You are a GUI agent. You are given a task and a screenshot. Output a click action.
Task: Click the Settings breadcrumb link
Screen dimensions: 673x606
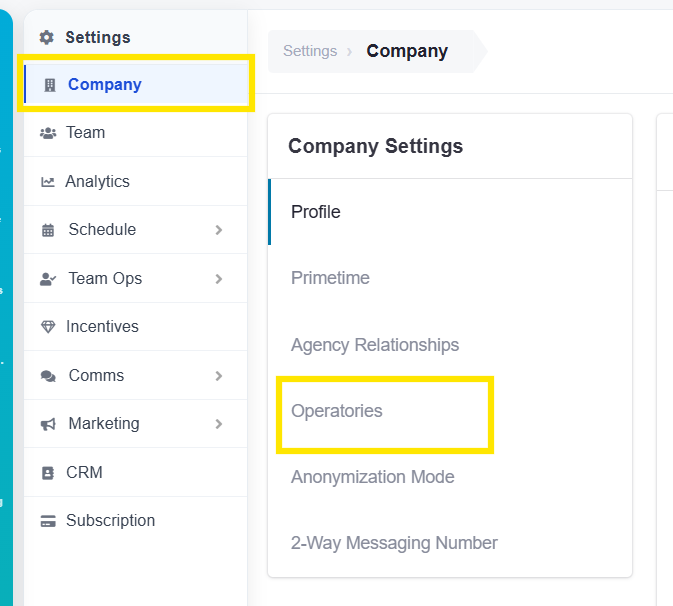[x=310, y=51]
